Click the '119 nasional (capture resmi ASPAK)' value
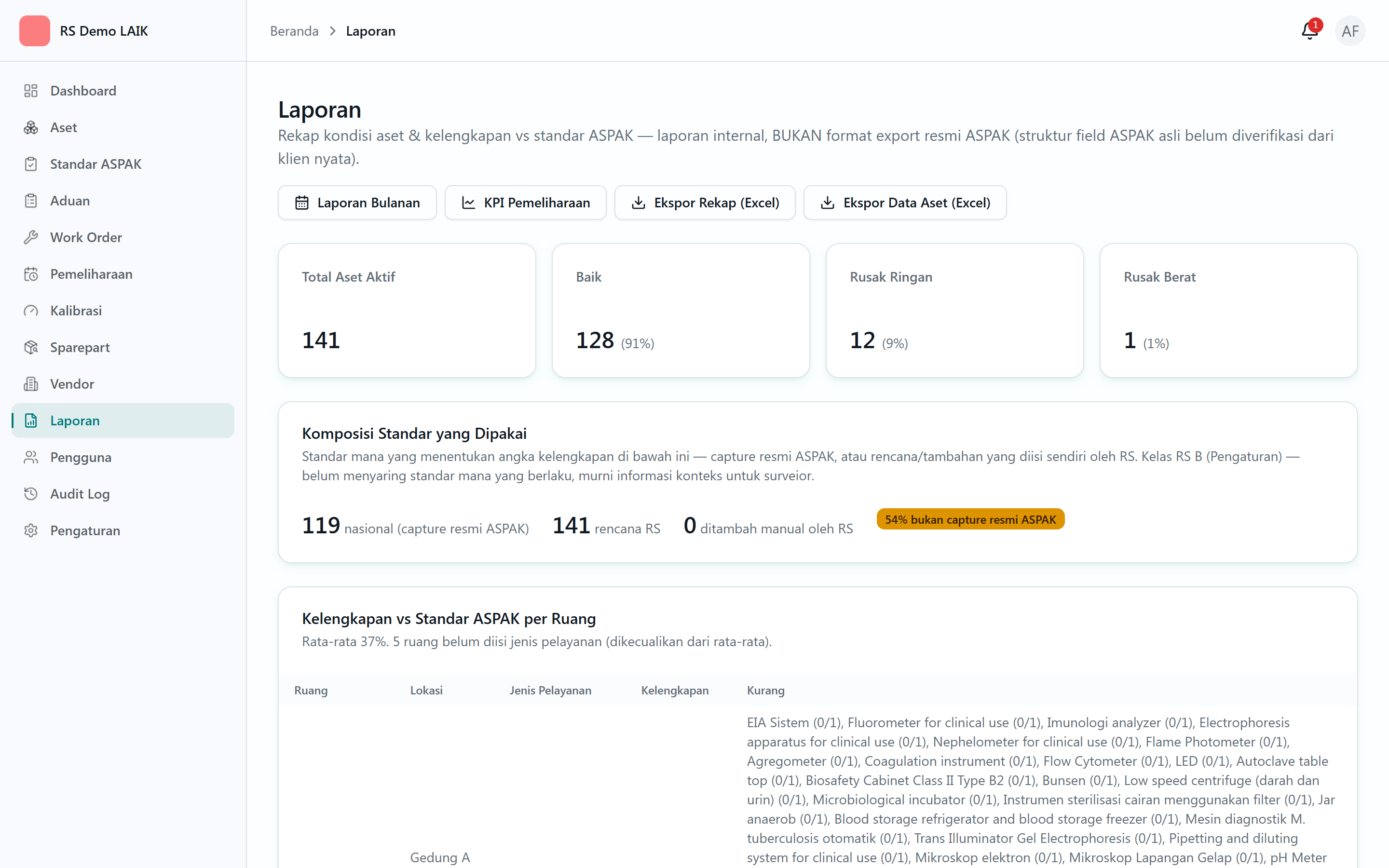Viewport: 1389px width, 868px height. click(415, 526)
